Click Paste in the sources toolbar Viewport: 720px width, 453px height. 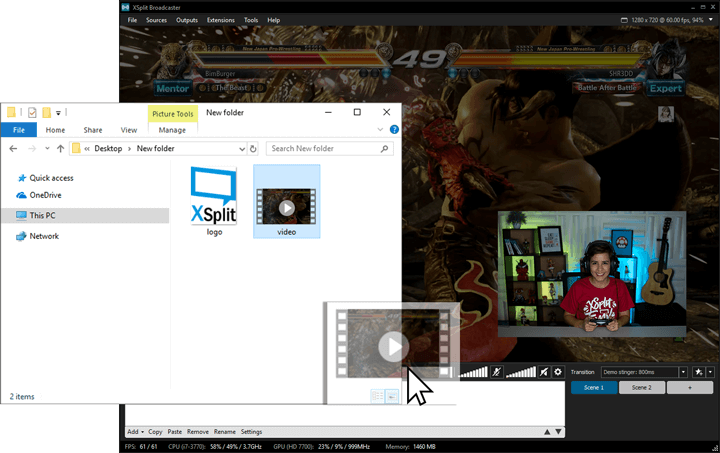click(174, 431)
